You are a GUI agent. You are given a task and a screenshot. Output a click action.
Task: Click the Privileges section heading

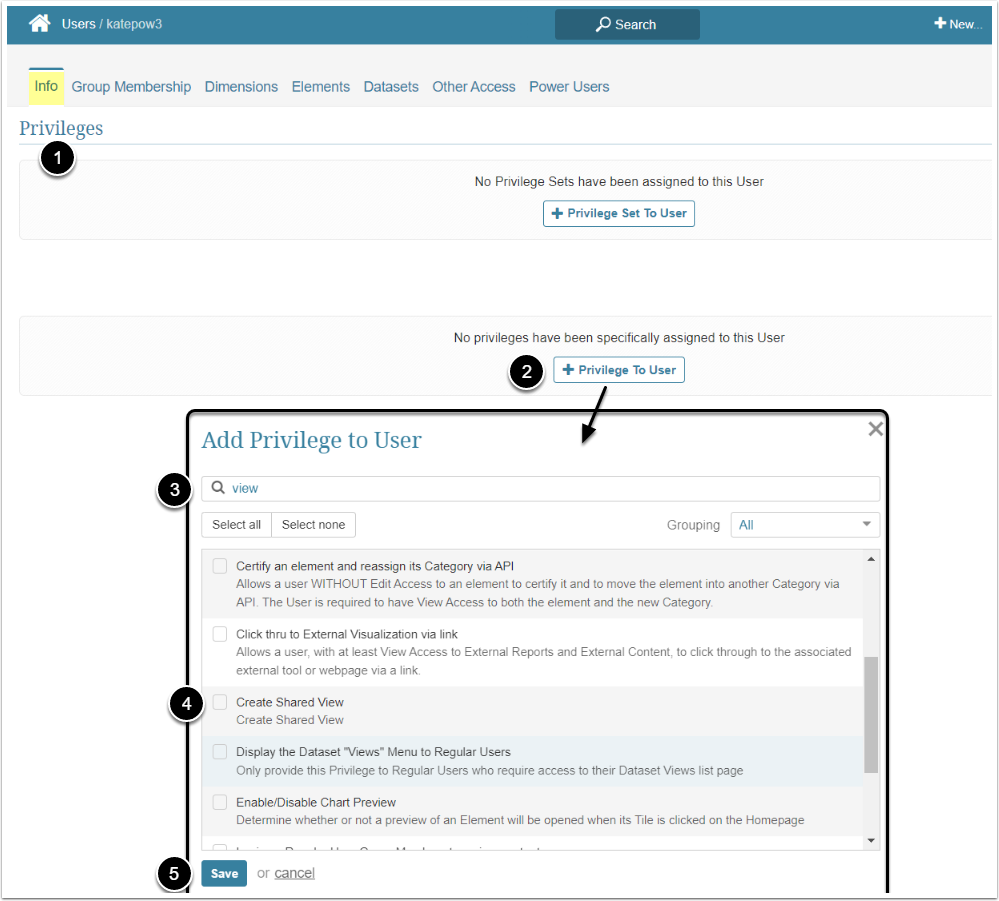(x=61, y=128)
